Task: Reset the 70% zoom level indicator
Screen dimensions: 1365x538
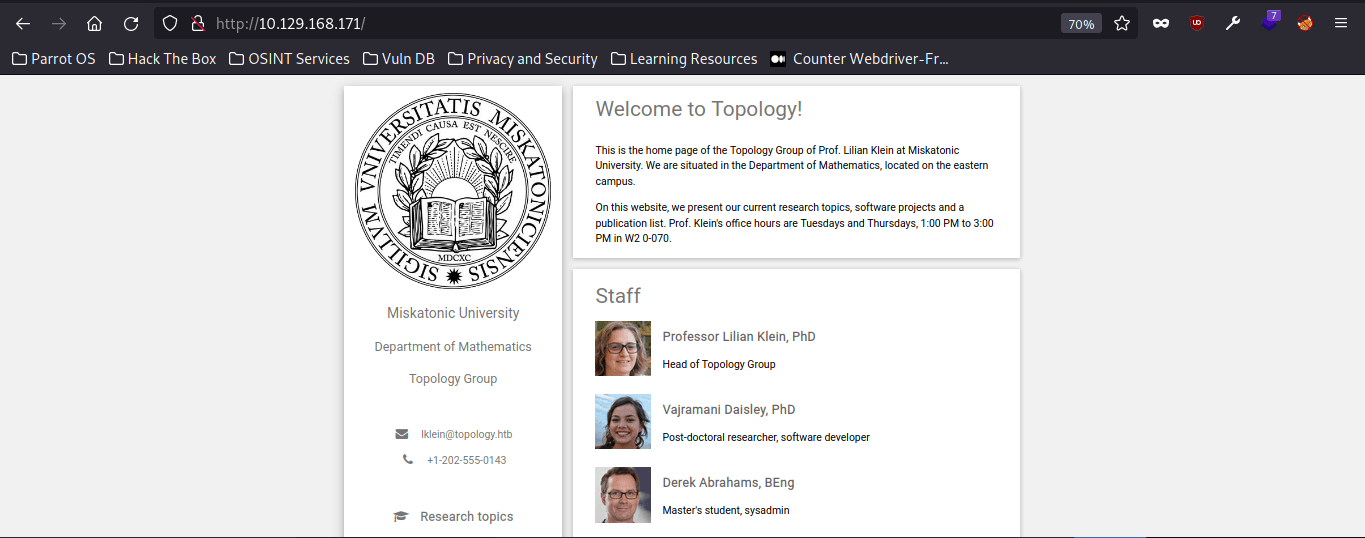Action: tap(1081, 24)
